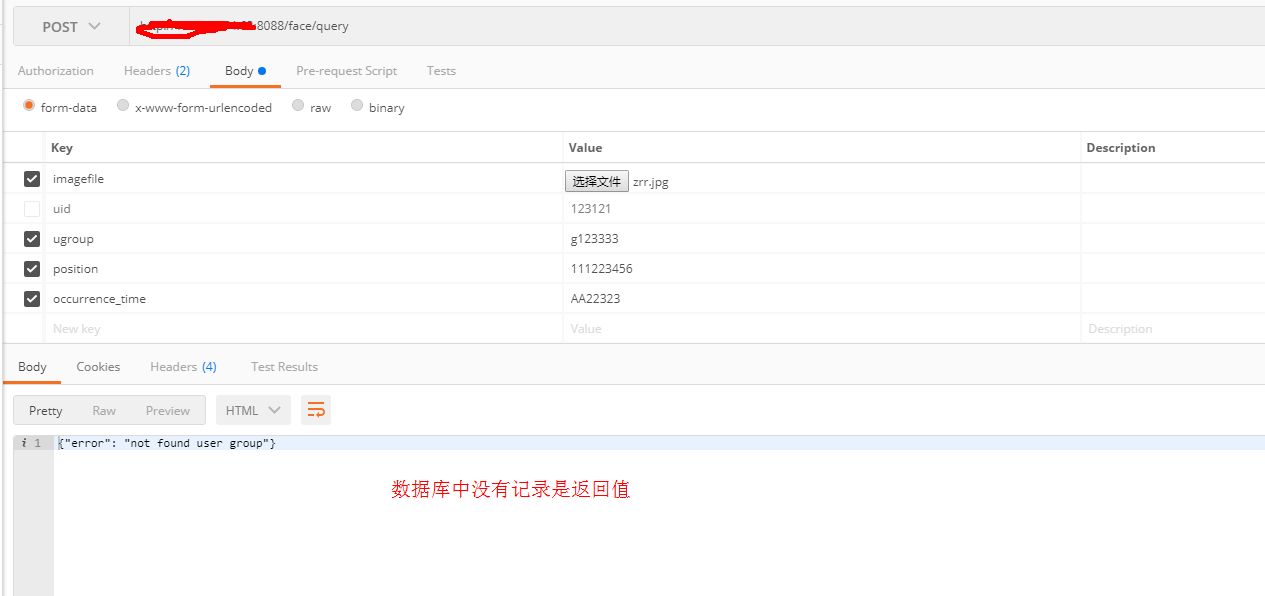
Task: Choose the binary body type radio
Action: click(357, 106)
